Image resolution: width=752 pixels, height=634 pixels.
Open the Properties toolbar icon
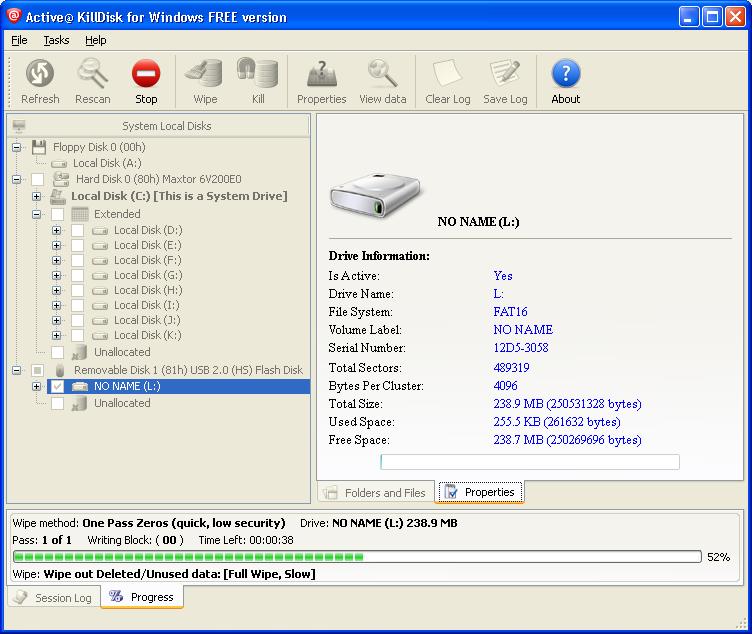pyautogui.click(x=321, y=73)
